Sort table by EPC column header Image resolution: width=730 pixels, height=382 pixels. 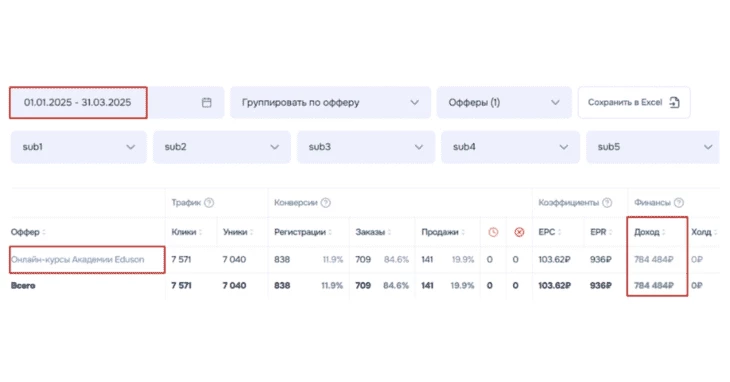coord(550,232)
